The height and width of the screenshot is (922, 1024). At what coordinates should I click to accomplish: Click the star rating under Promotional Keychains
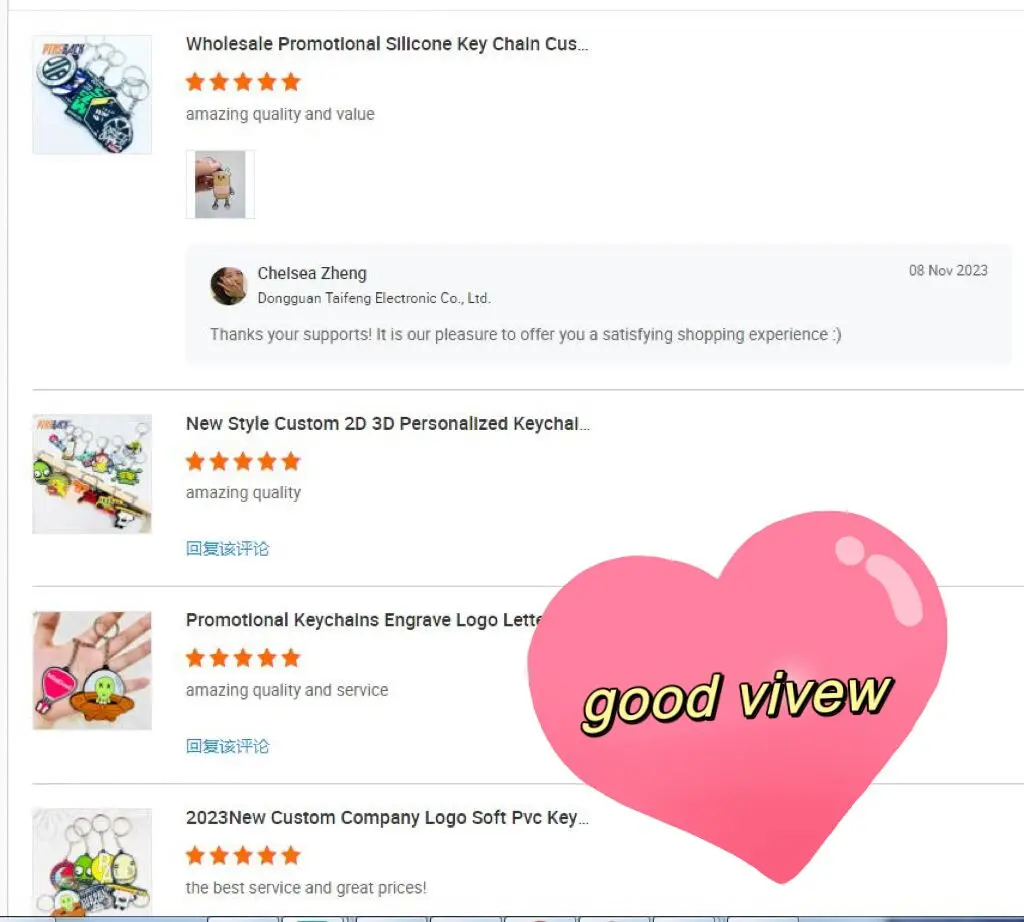(x=243, y=658)
